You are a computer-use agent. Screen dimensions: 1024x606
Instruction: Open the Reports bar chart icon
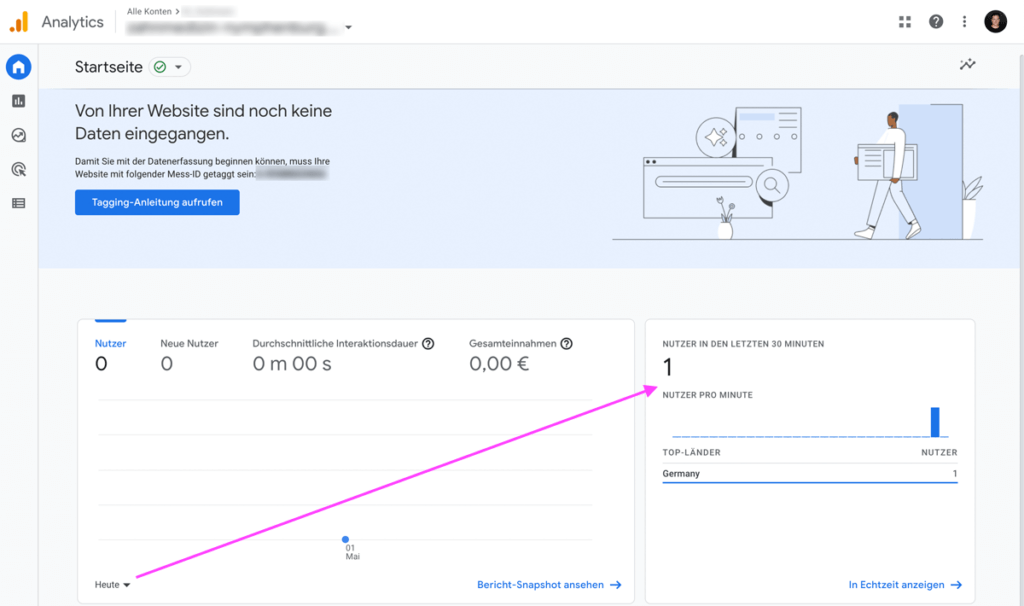pyautogui.click(x=18, y=101)
